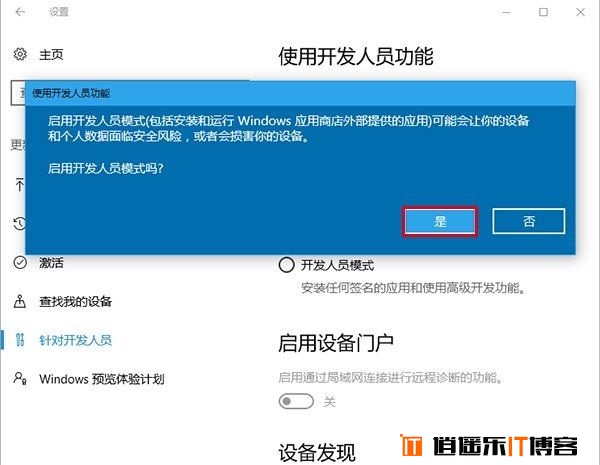Image resolution: width=600 pixels, height=465 pixels.
Task: Click the 针对开发人员 tools icon
Action: [20, 340]
